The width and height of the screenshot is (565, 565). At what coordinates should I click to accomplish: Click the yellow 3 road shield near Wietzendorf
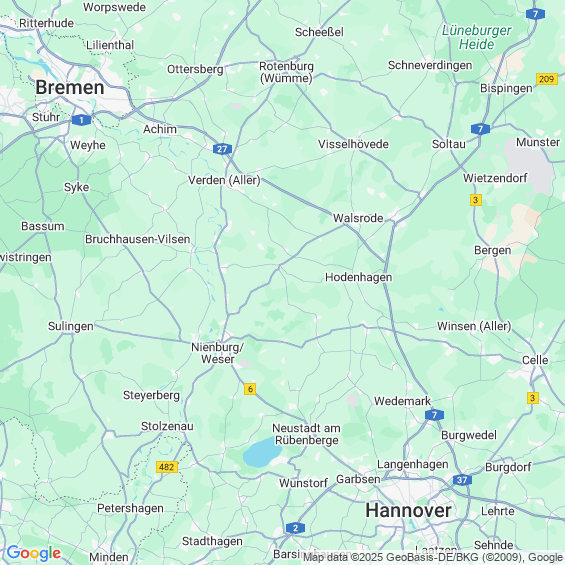[476, 200]
